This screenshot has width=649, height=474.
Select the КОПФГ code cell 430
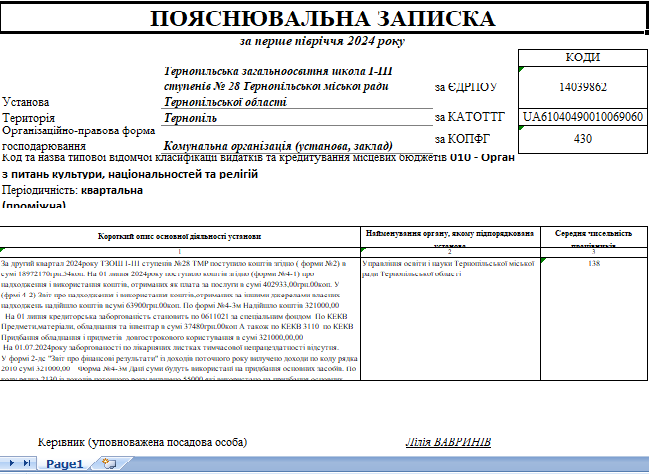[x=583, y=139]
